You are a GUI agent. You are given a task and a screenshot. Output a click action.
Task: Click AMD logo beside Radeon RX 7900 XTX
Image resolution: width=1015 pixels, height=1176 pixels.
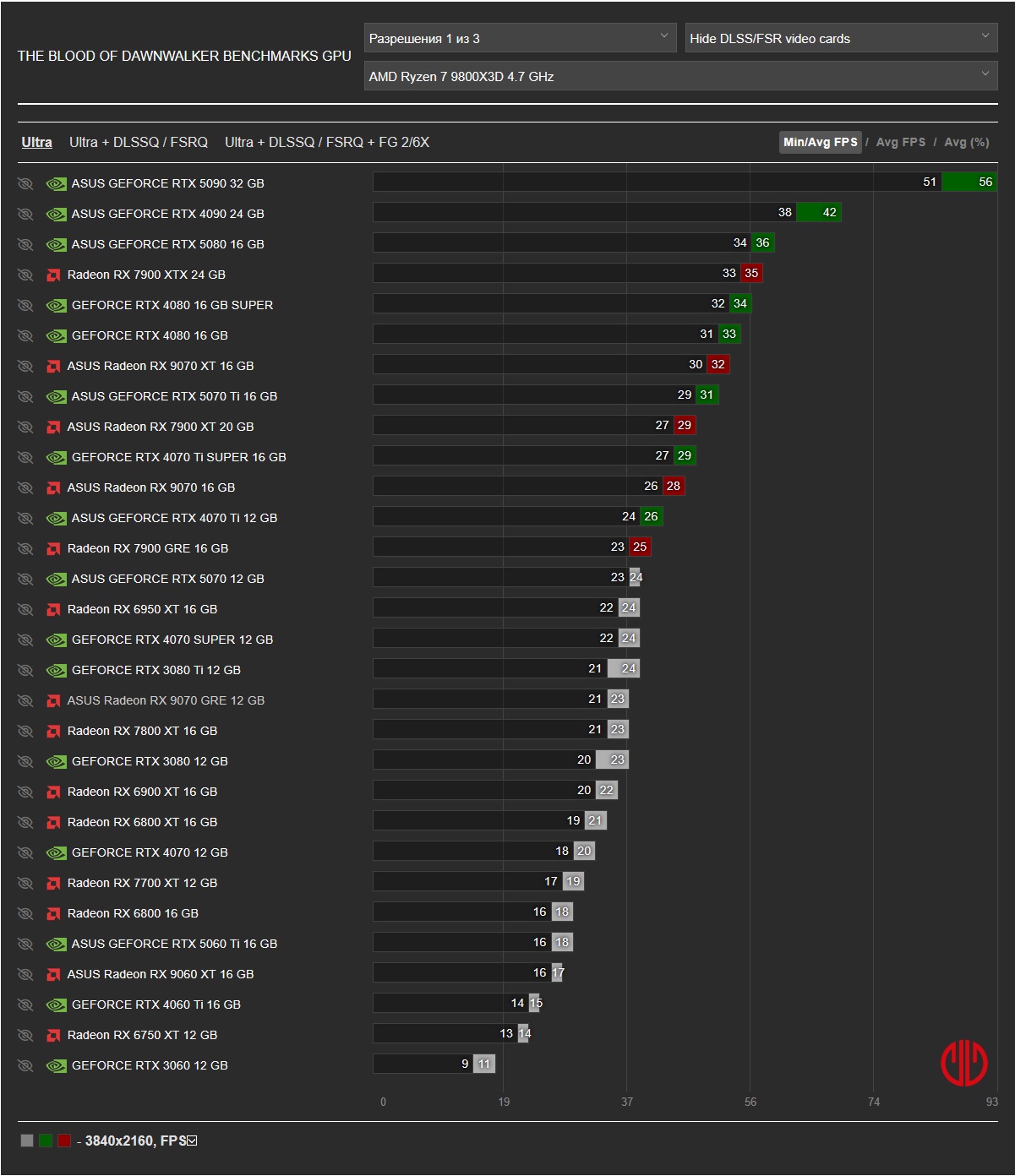click(x=53, y=275)
